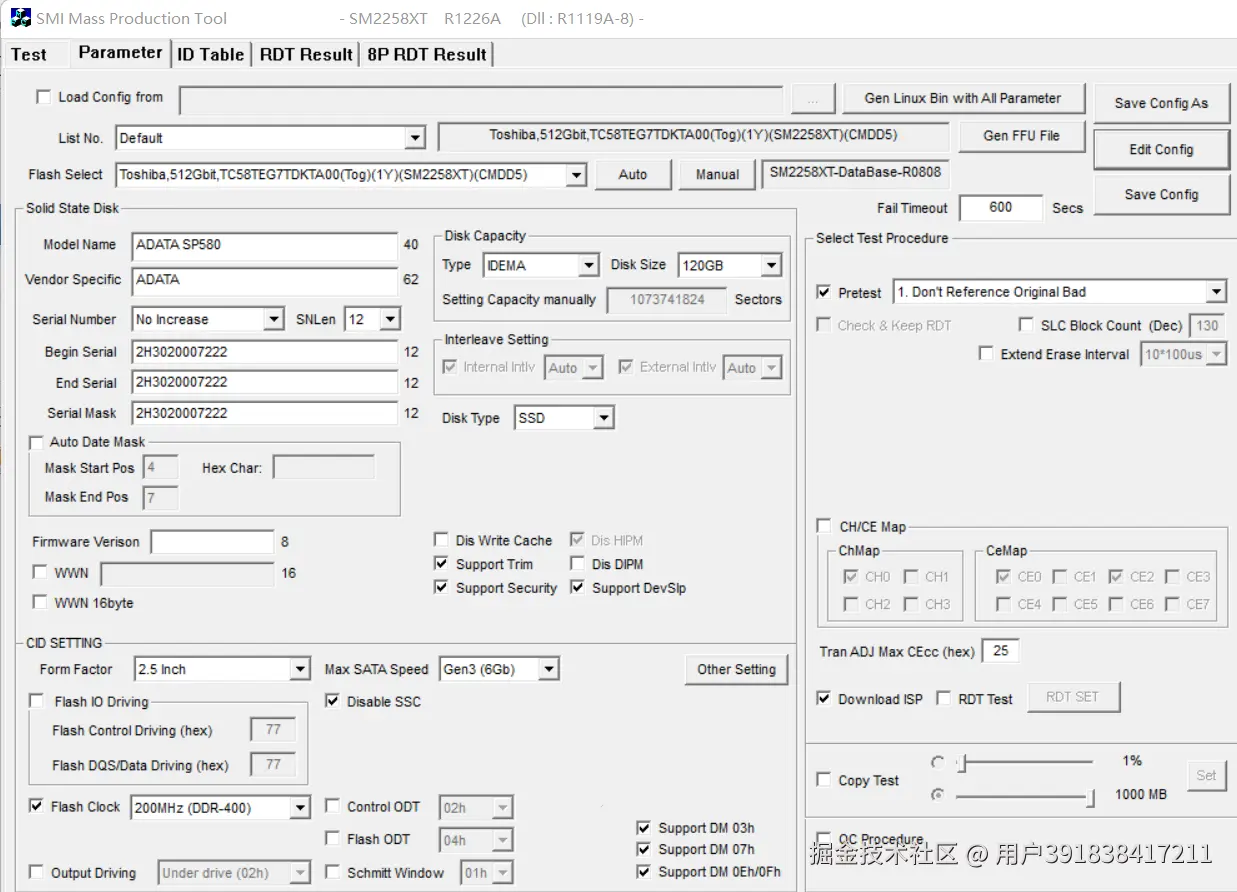Screen dimensions: 1237x892
Task: Switch to the RDT Result tab
Action: [x=306, y=55]
